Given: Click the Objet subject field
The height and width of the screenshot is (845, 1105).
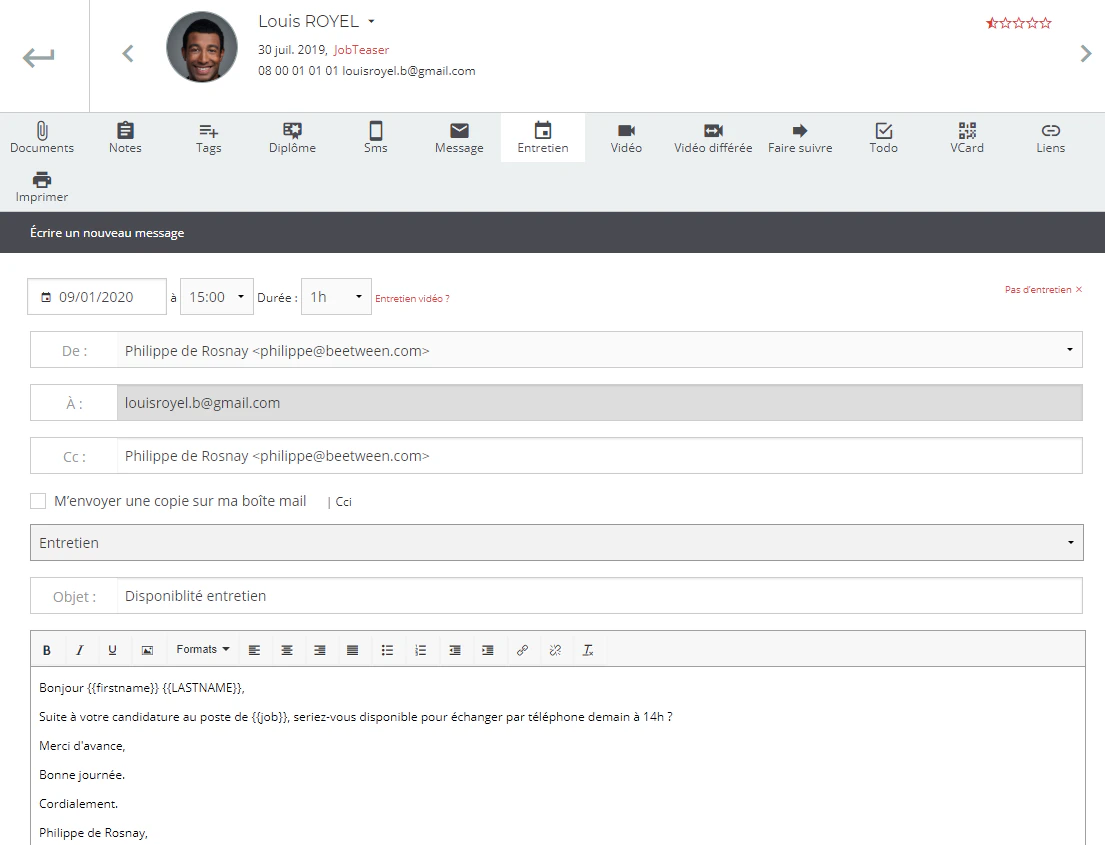Looking at the screenshot, I should pos(599,596).
